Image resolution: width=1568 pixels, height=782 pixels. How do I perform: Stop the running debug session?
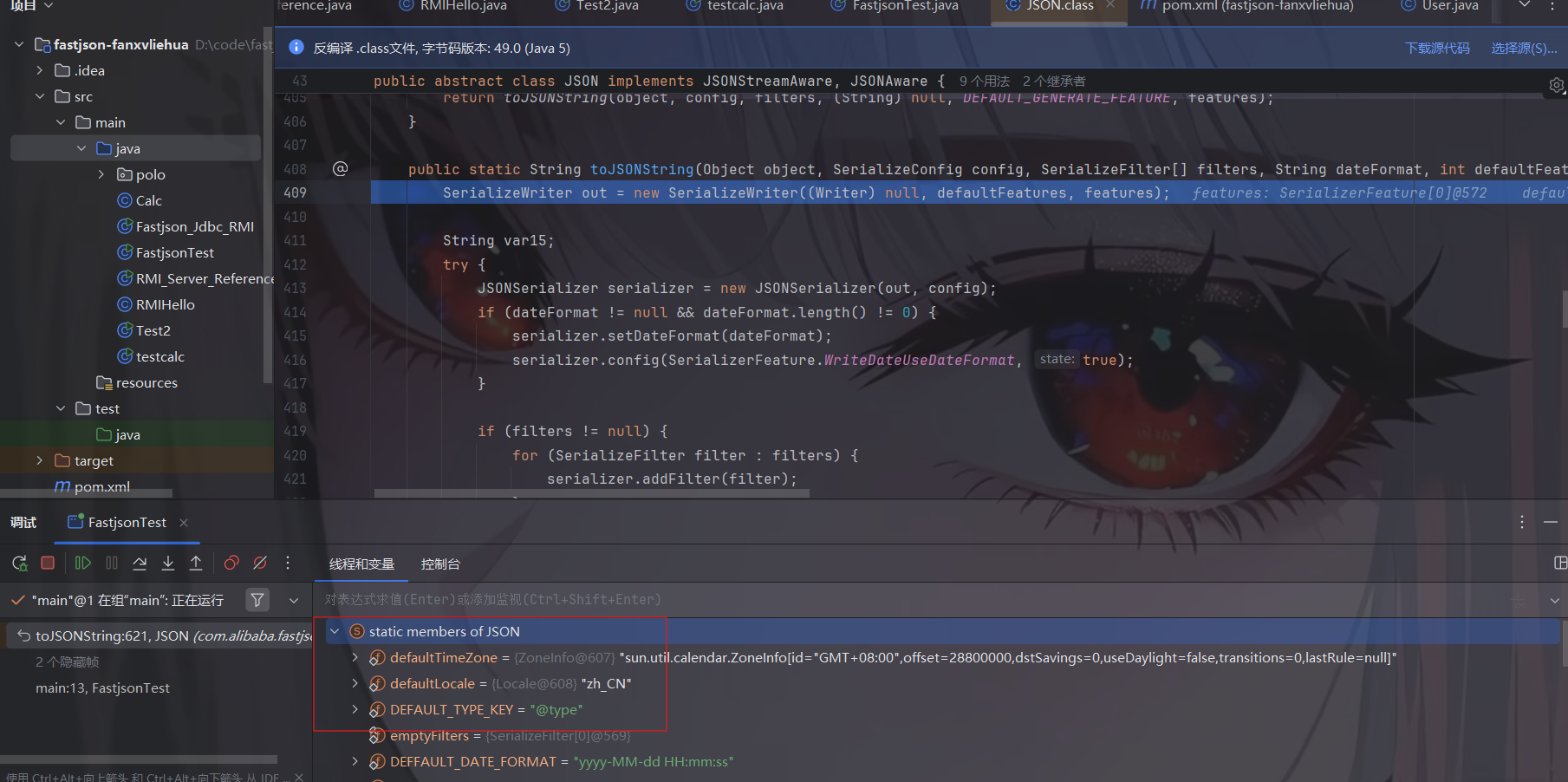pos(48,564)
